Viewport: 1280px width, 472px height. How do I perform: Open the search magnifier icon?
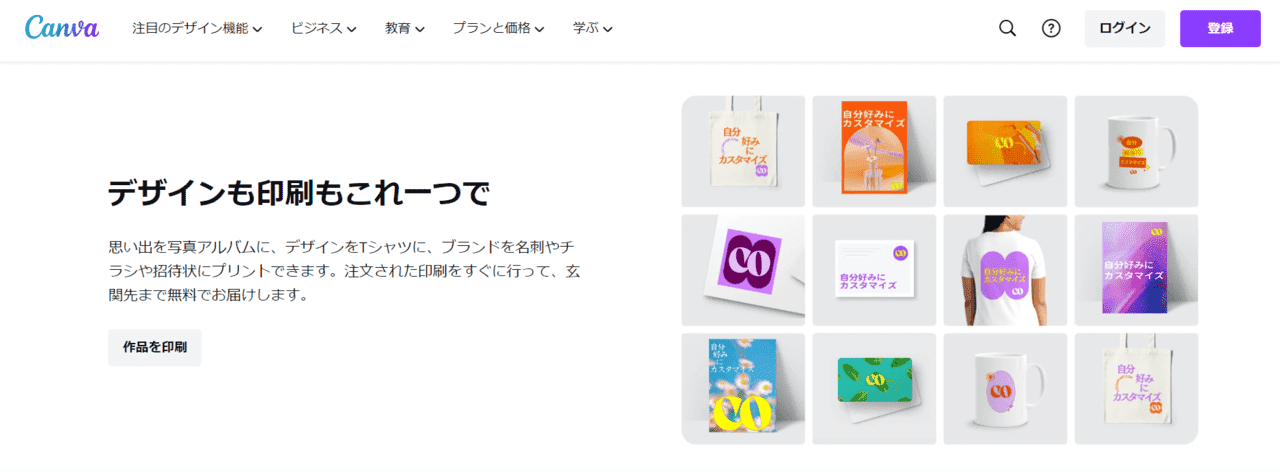[x=1008, y=28]
